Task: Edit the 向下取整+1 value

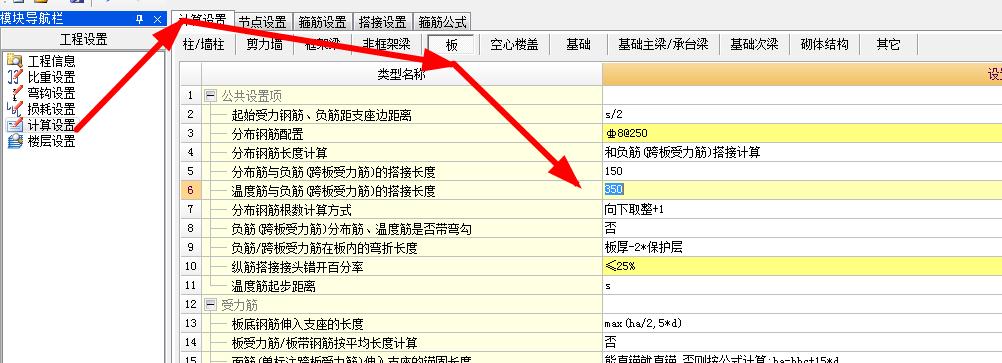Action: tap(802, 210)
